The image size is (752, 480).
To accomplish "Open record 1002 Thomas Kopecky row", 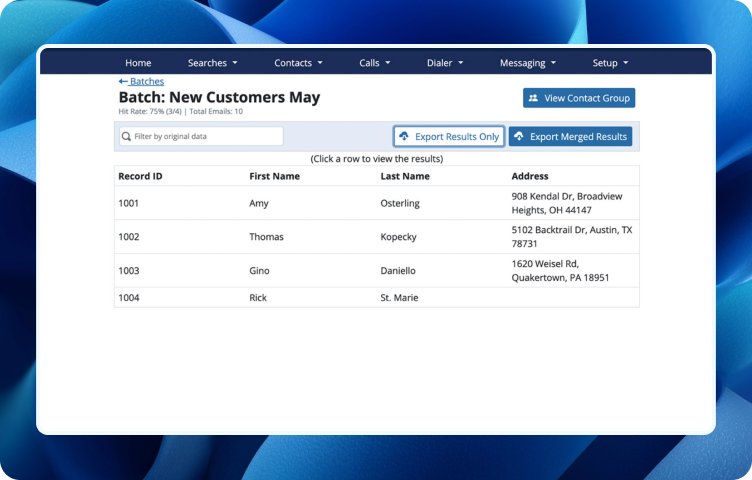I will click(x=376, y=237).
